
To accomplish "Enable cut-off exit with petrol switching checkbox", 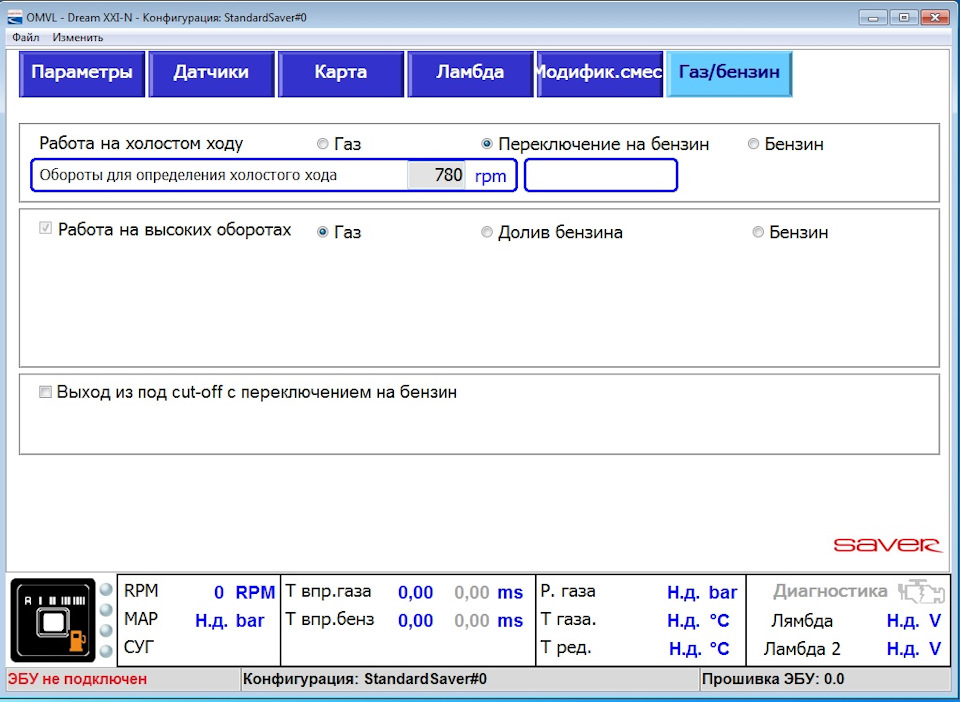I will pos(45,393).
